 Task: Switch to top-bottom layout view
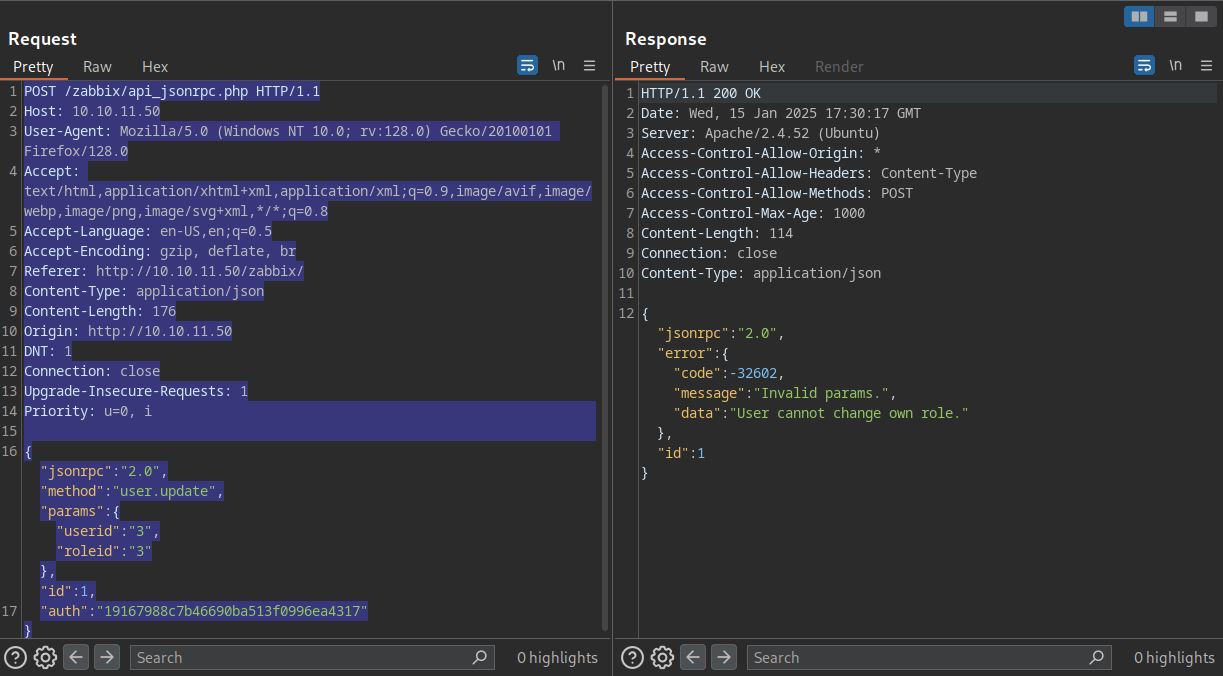1170,16
